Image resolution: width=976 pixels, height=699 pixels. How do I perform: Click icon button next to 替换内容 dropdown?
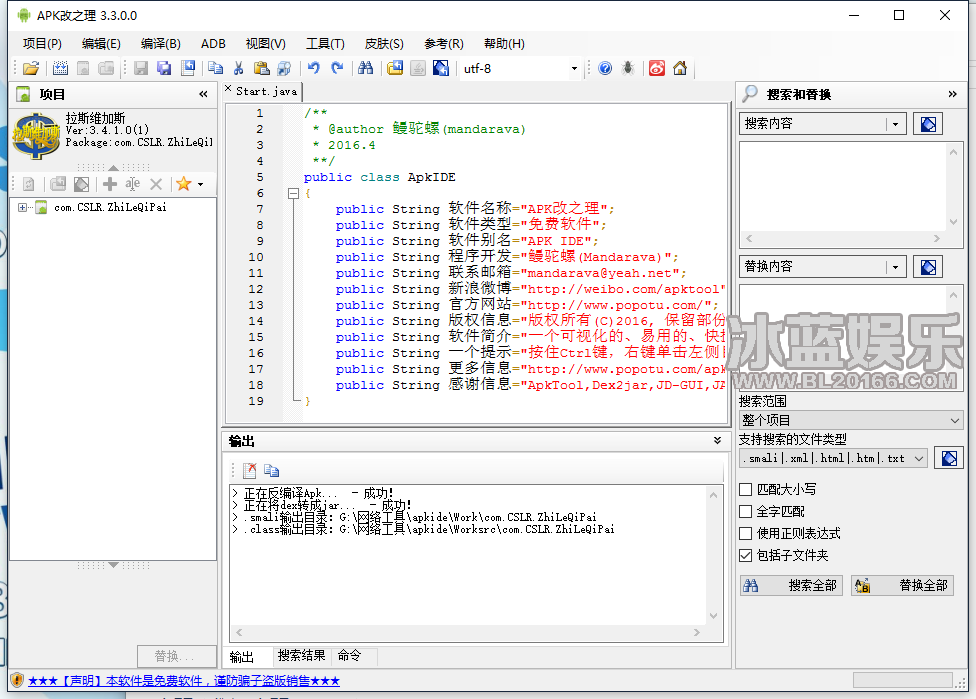(928, 267)
